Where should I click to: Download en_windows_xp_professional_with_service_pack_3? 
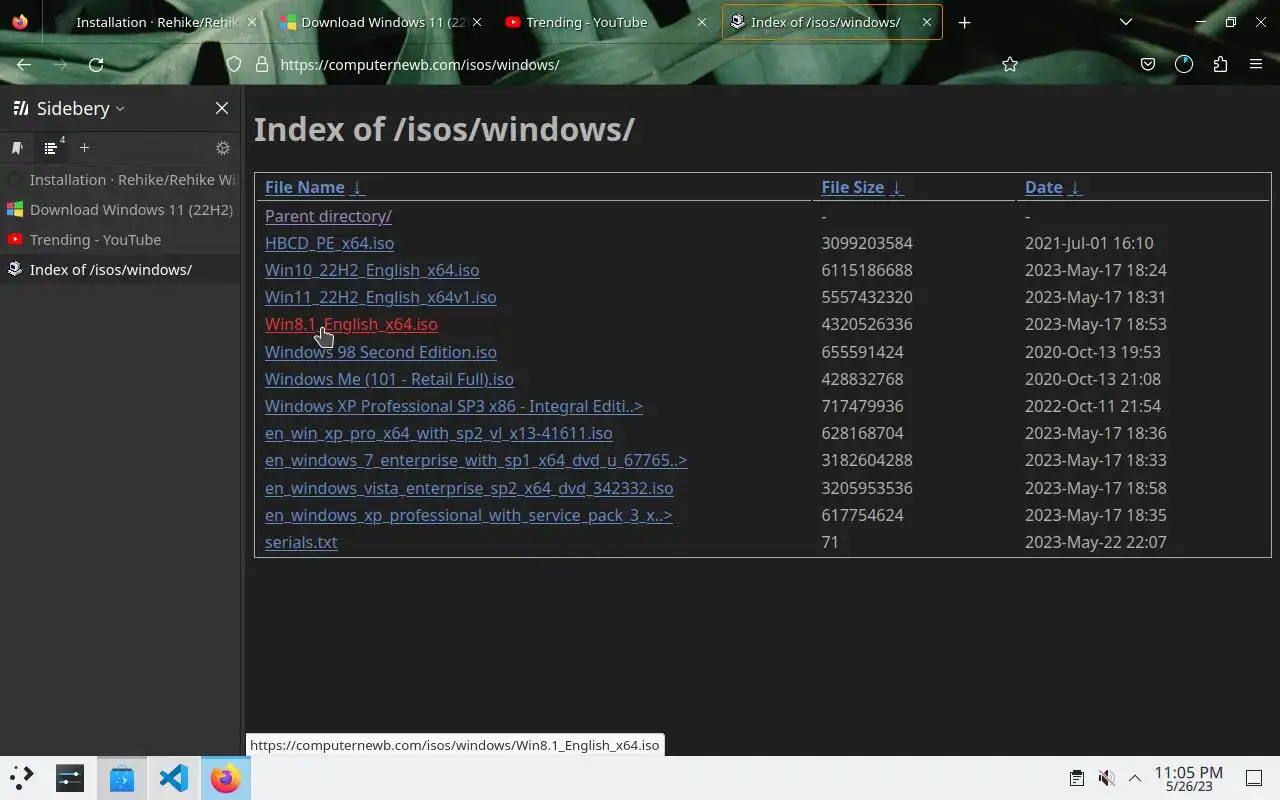[x=468, y=515]
